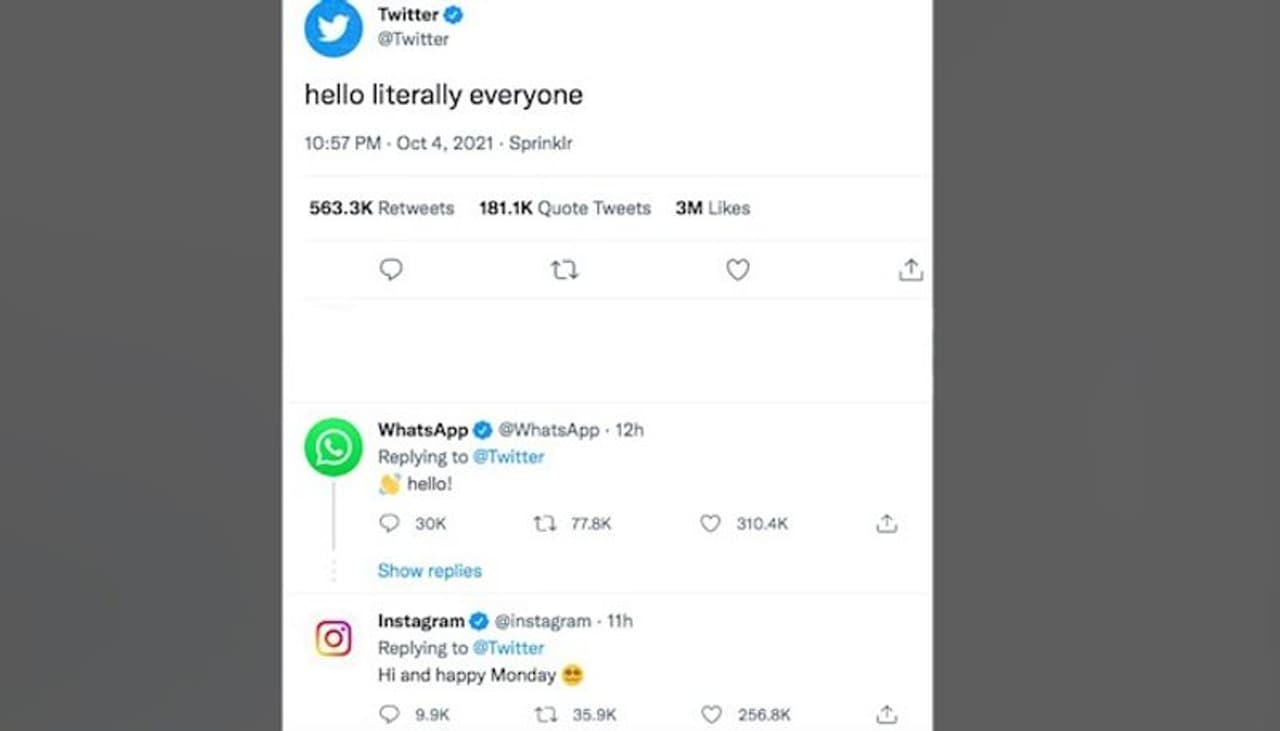Open the Twitter profile avatar
Image resolution: width=1280 pixels, height=731 pixels.
pos(333,28)
